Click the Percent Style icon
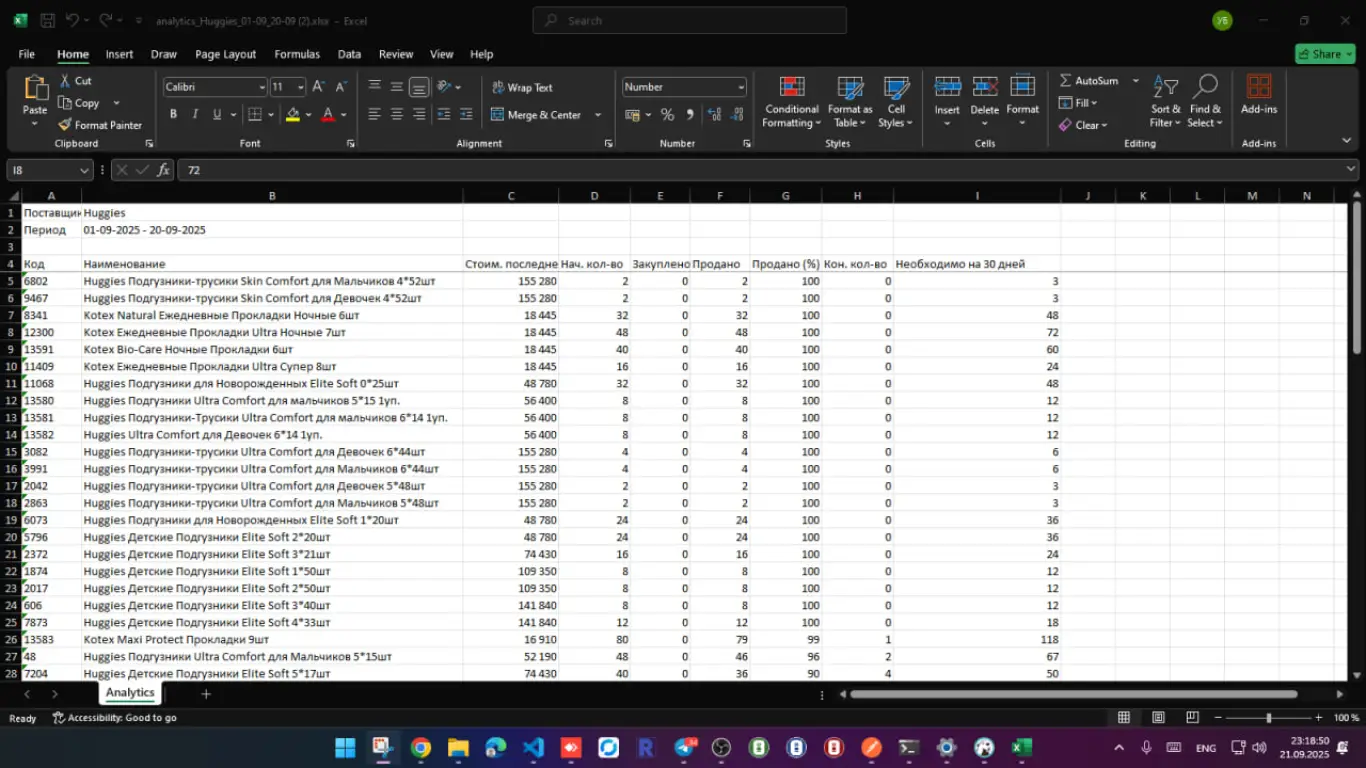Image resolution: width=1366 pixels, height=768 pixels. [667, 115]
